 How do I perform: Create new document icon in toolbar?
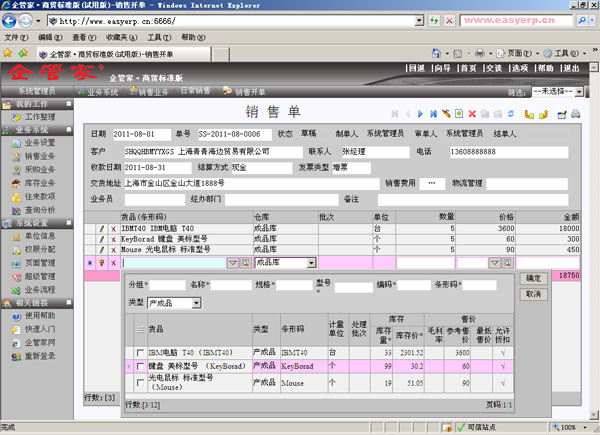tap(459, 114)
